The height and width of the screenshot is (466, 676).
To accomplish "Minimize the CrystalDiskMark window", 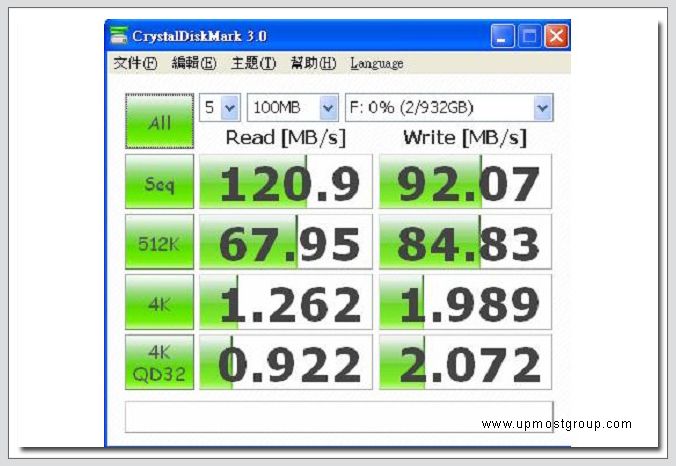I will [502, 36].
